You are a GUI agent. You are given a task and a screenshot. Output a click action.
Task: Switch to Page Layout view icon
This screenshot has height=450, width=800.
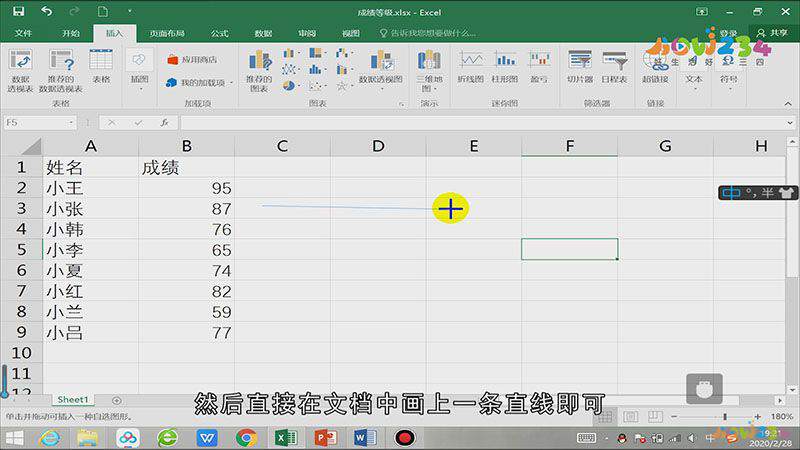pos(630,417)
